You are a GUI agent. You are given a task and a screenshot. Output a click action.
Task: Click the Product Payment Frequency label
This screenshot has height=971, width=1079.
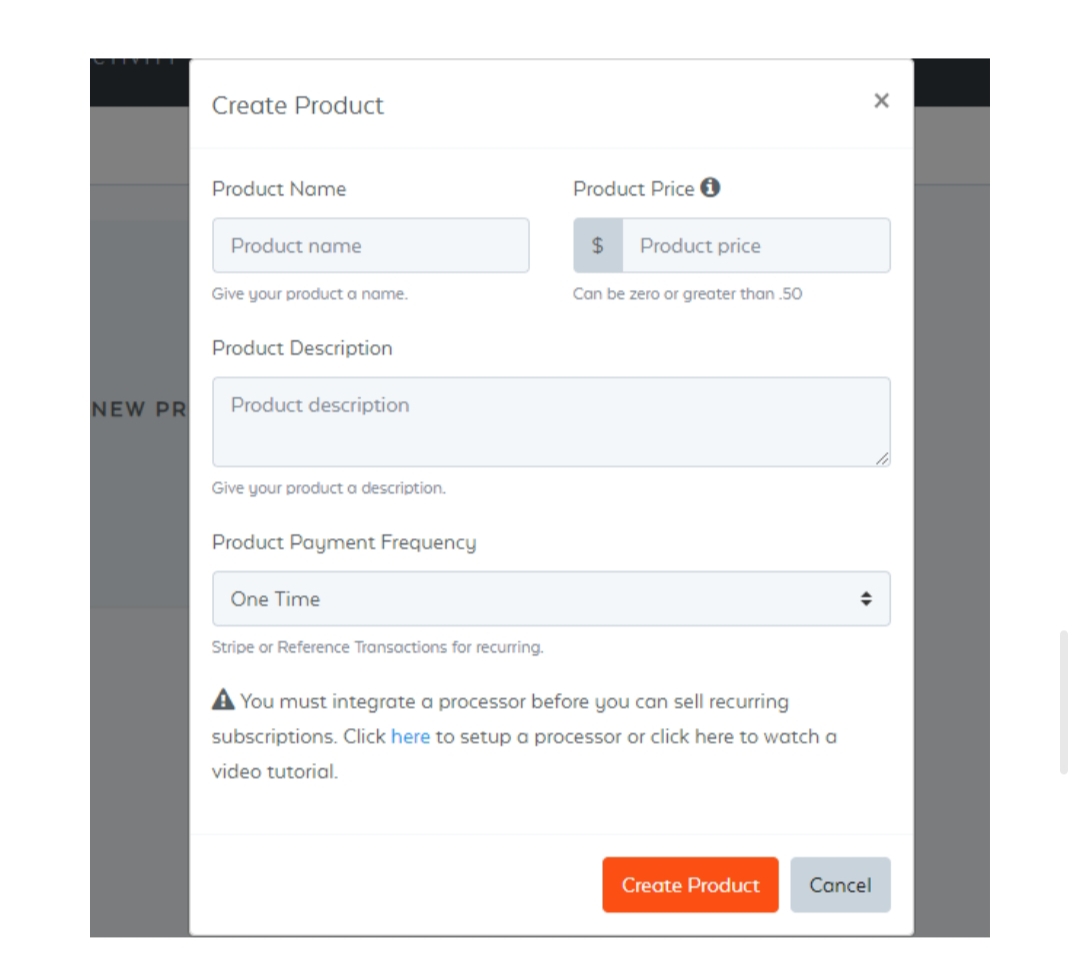(344, 542)
